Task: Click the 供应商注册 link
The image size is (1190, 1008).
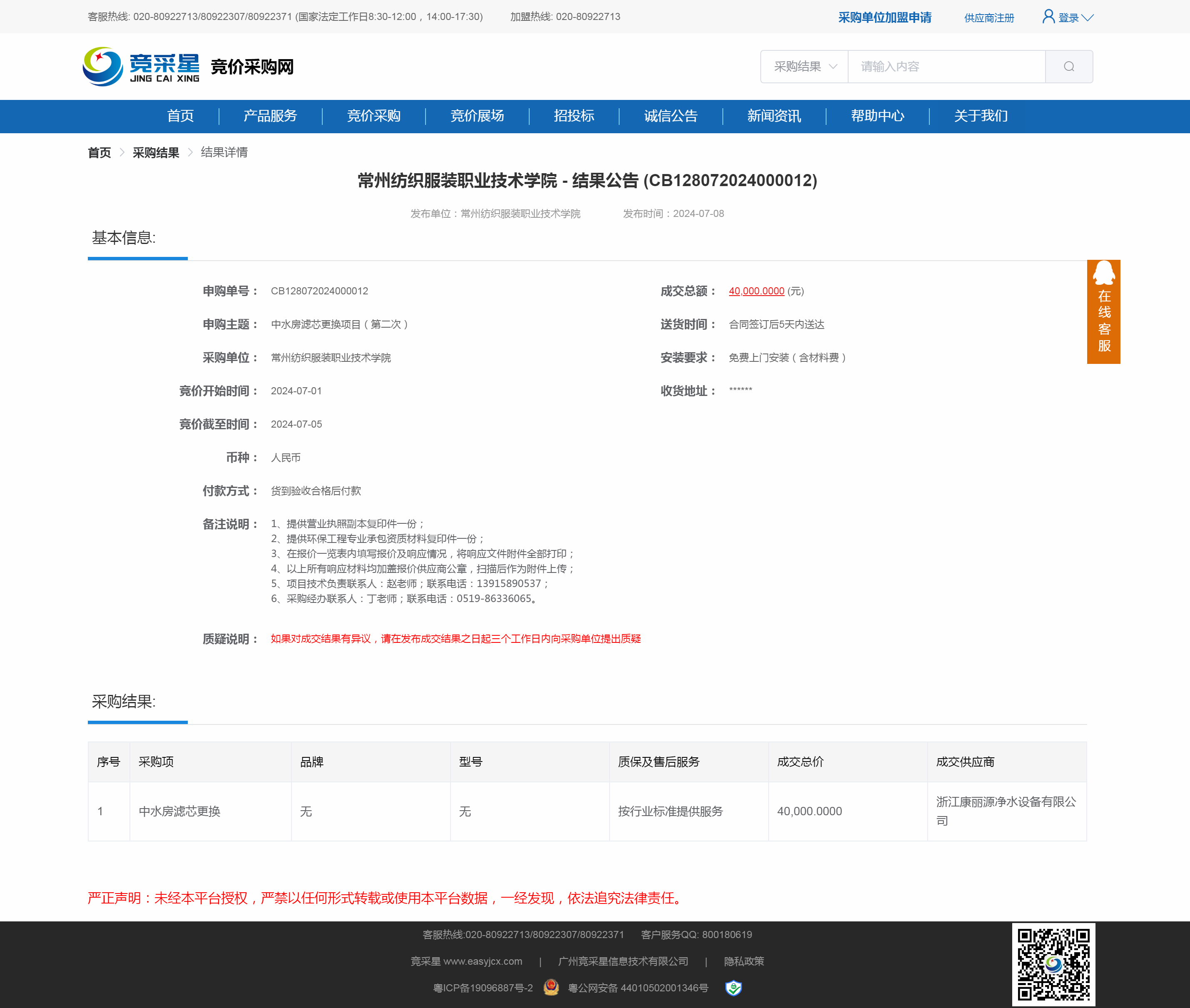Action: (x=989, y=18)
